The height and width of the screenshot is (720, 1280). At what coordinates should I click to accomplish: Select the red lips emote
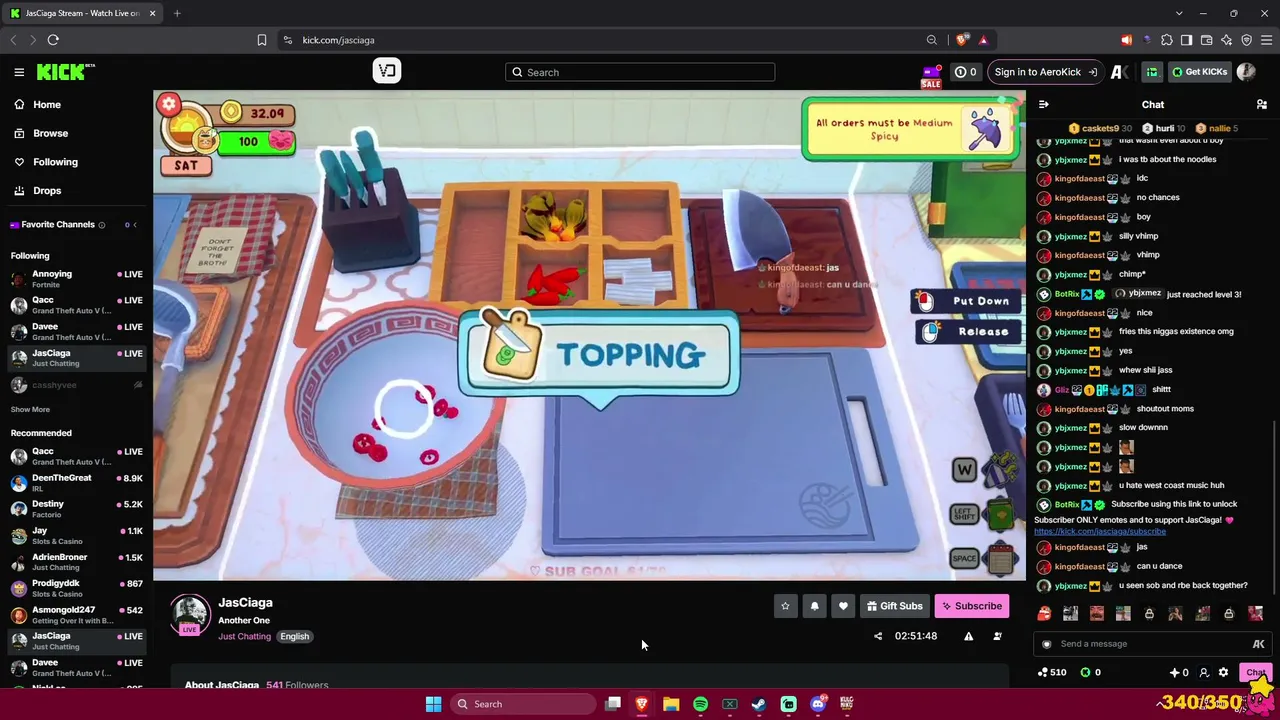[x=1044, y=614]
